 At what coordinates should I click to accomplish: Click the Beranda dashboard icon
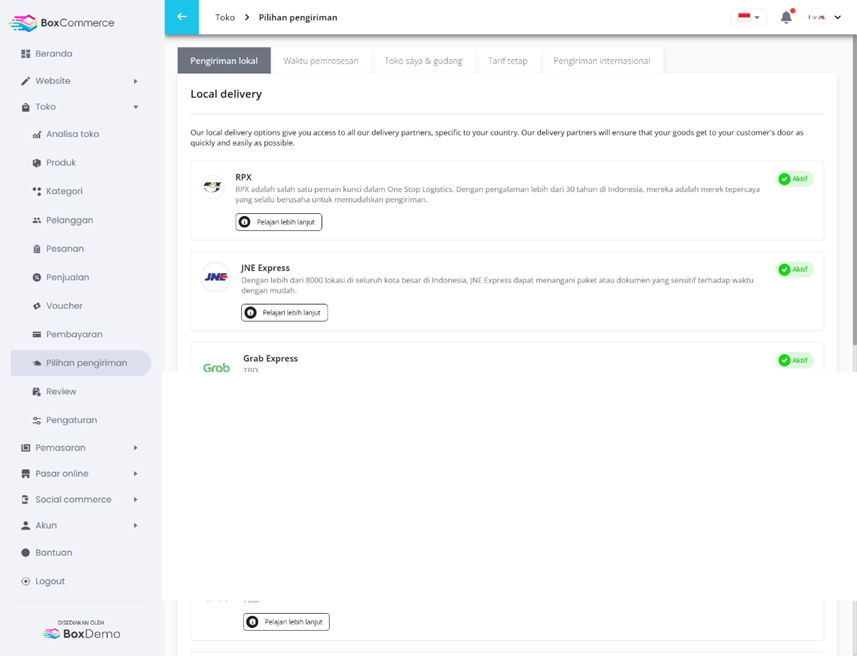(25, 54)
